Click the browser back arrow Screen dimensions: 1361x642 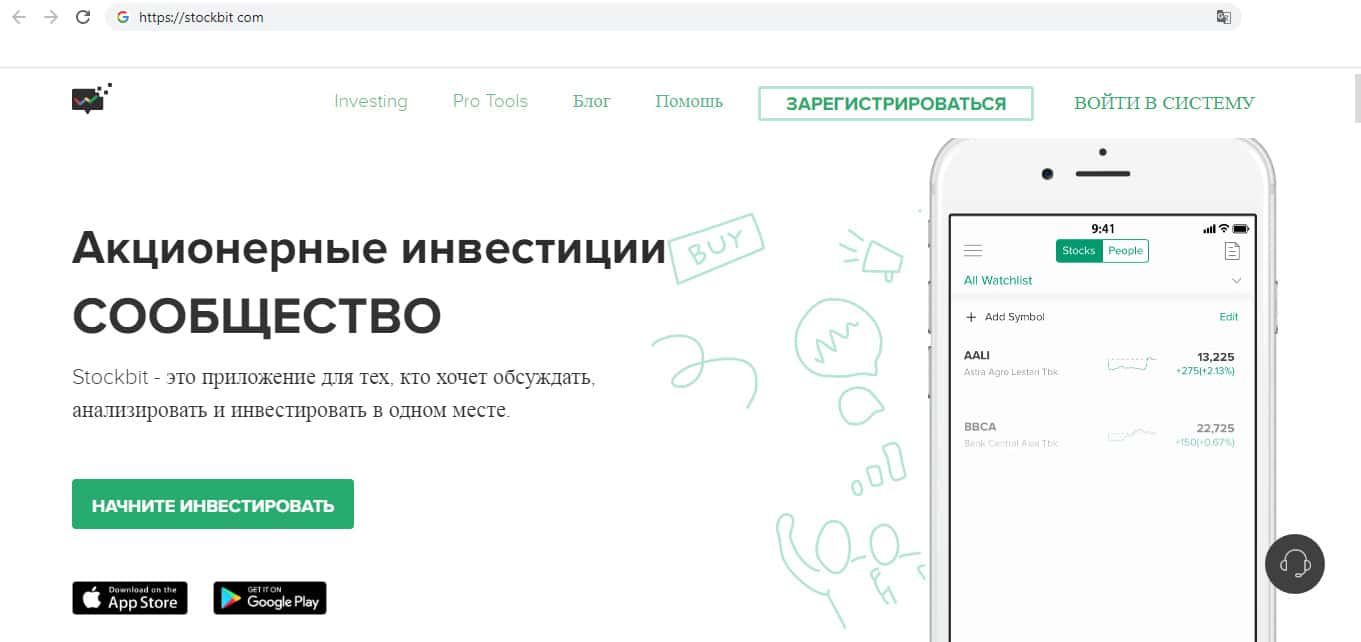coord(18,17)
